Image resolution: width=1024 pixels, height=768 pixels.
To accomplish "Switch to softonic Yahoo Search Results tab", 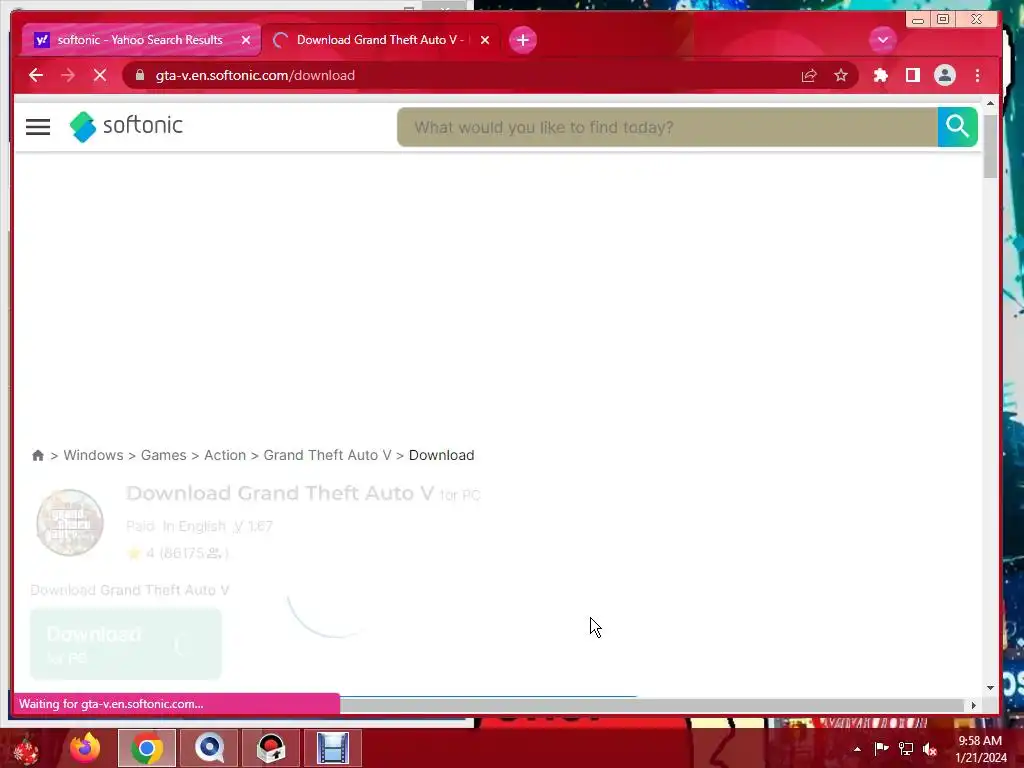I will (x=140, y=40).
